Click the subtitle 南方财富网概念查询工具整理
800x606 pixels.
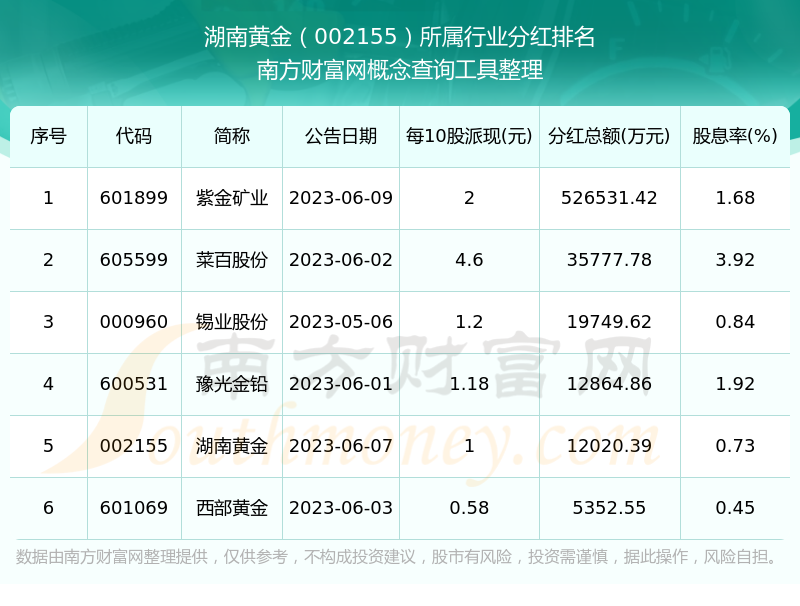click(x=399, y=70)
